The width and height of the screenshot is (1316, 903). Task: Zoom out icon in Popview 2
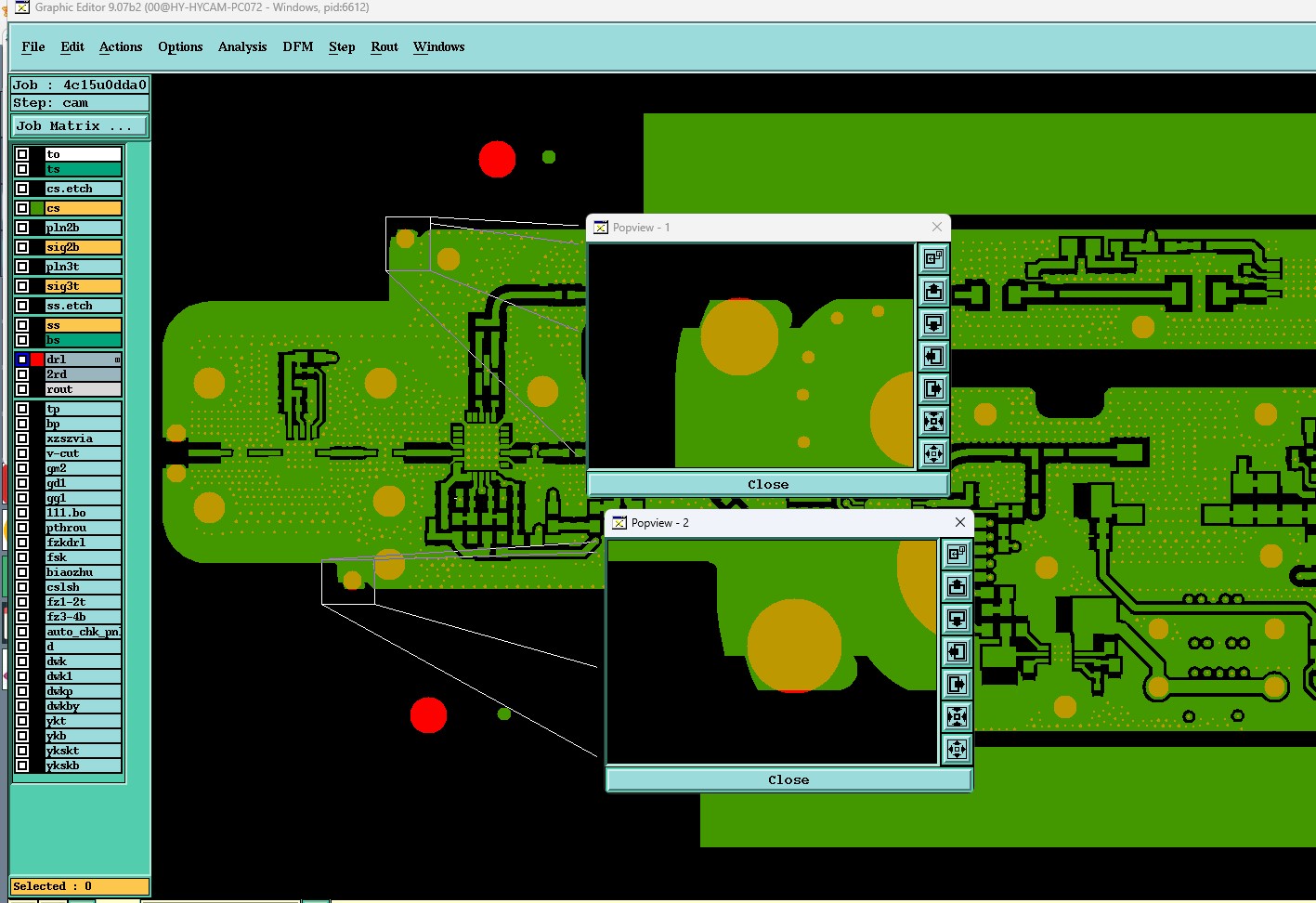[957, 749]
